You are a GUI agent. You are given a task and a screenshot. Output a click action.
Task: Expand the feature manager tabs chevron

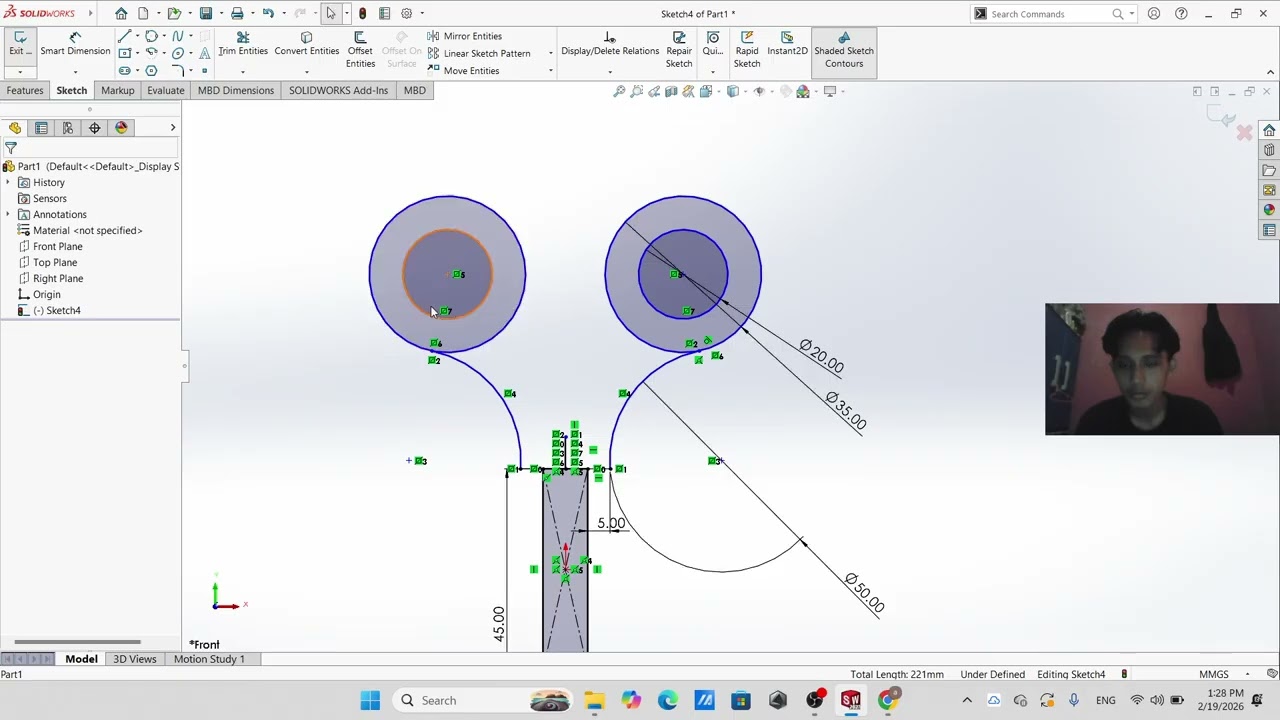(172, 128)
